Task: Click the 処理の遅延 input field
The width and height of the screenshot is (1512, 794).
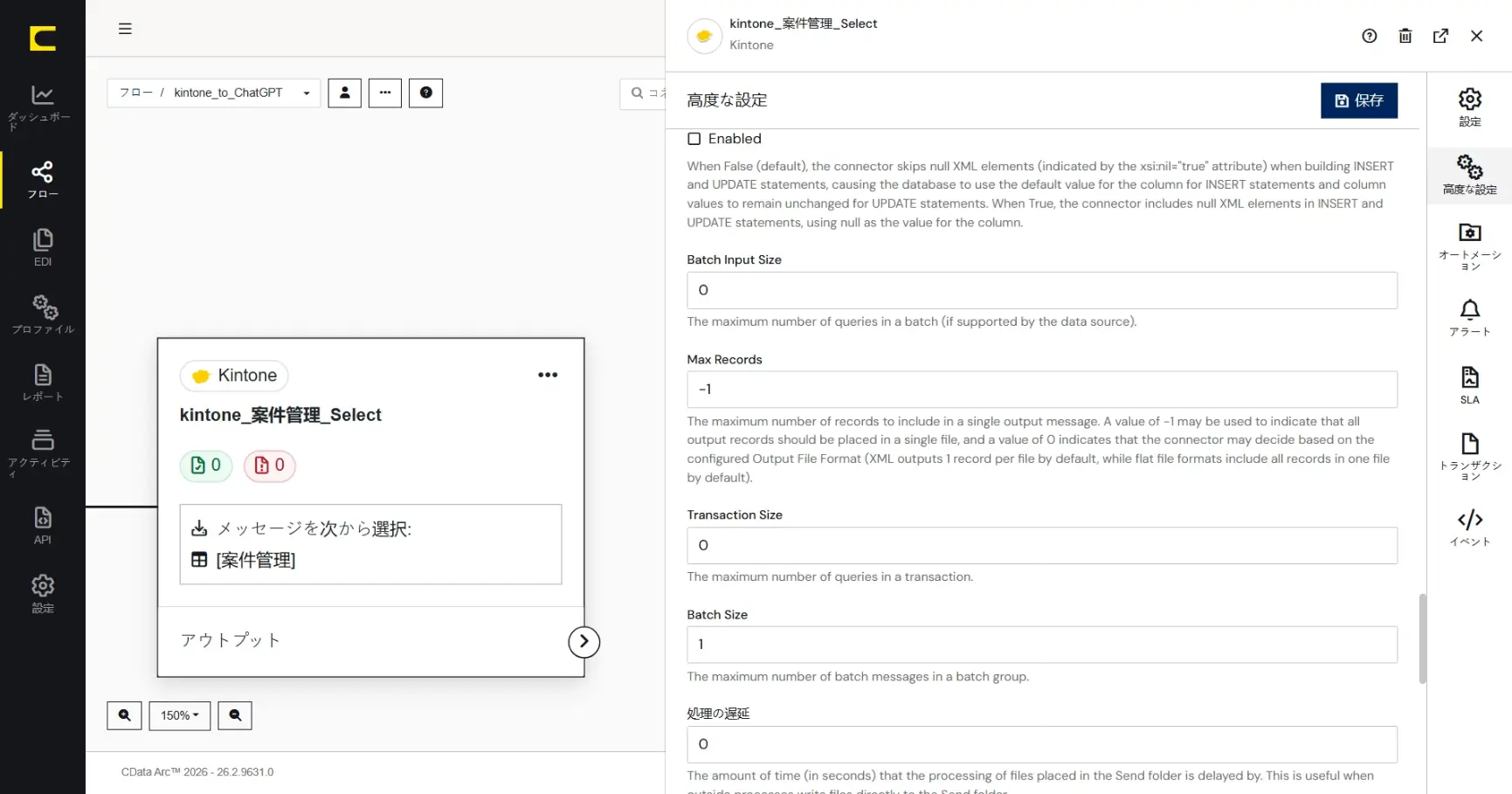Action: point(1042,744)
